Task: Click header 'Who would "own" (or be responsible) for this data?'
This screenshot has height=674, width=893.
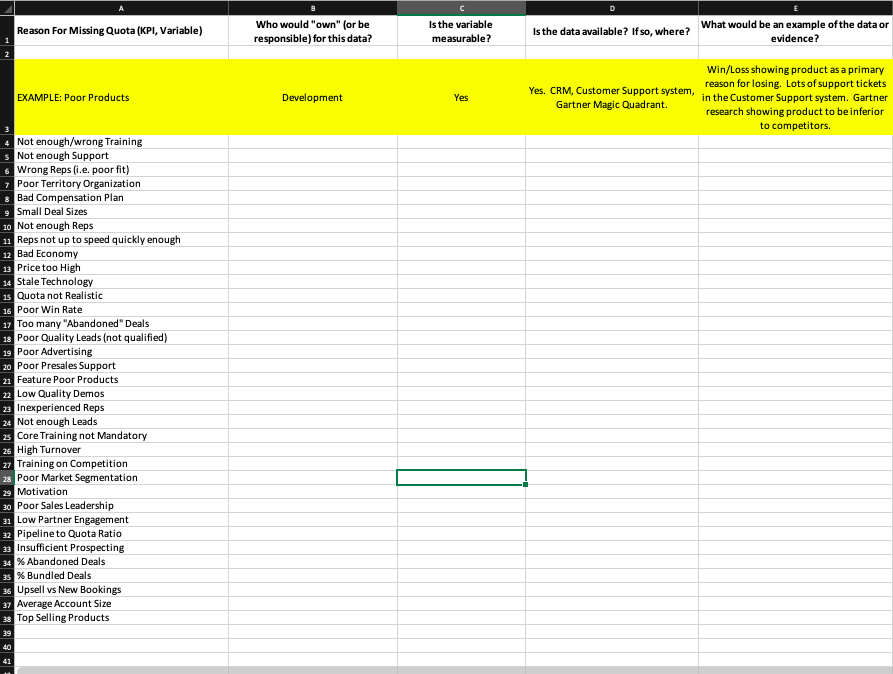Action: coord(313,31)
